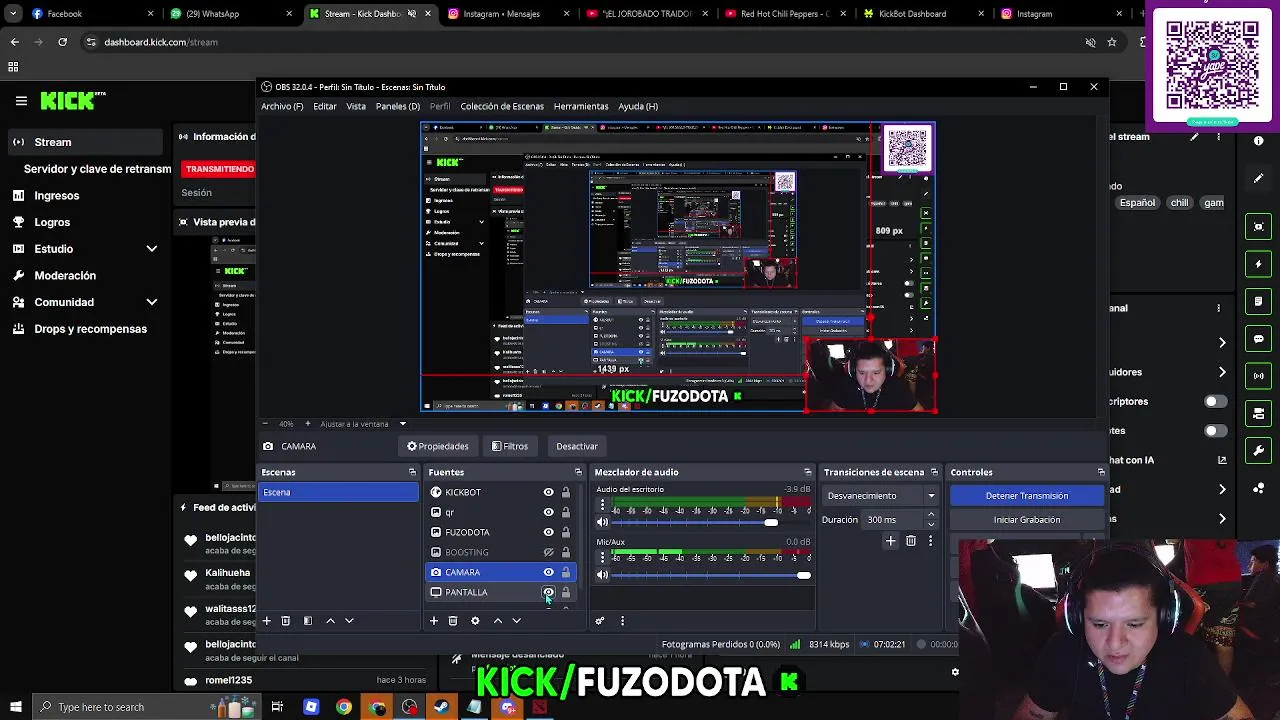Open stream info icon in Kick right sidebar
The height and width of the screenshot is (720, 1280).
click(1259, 141)
